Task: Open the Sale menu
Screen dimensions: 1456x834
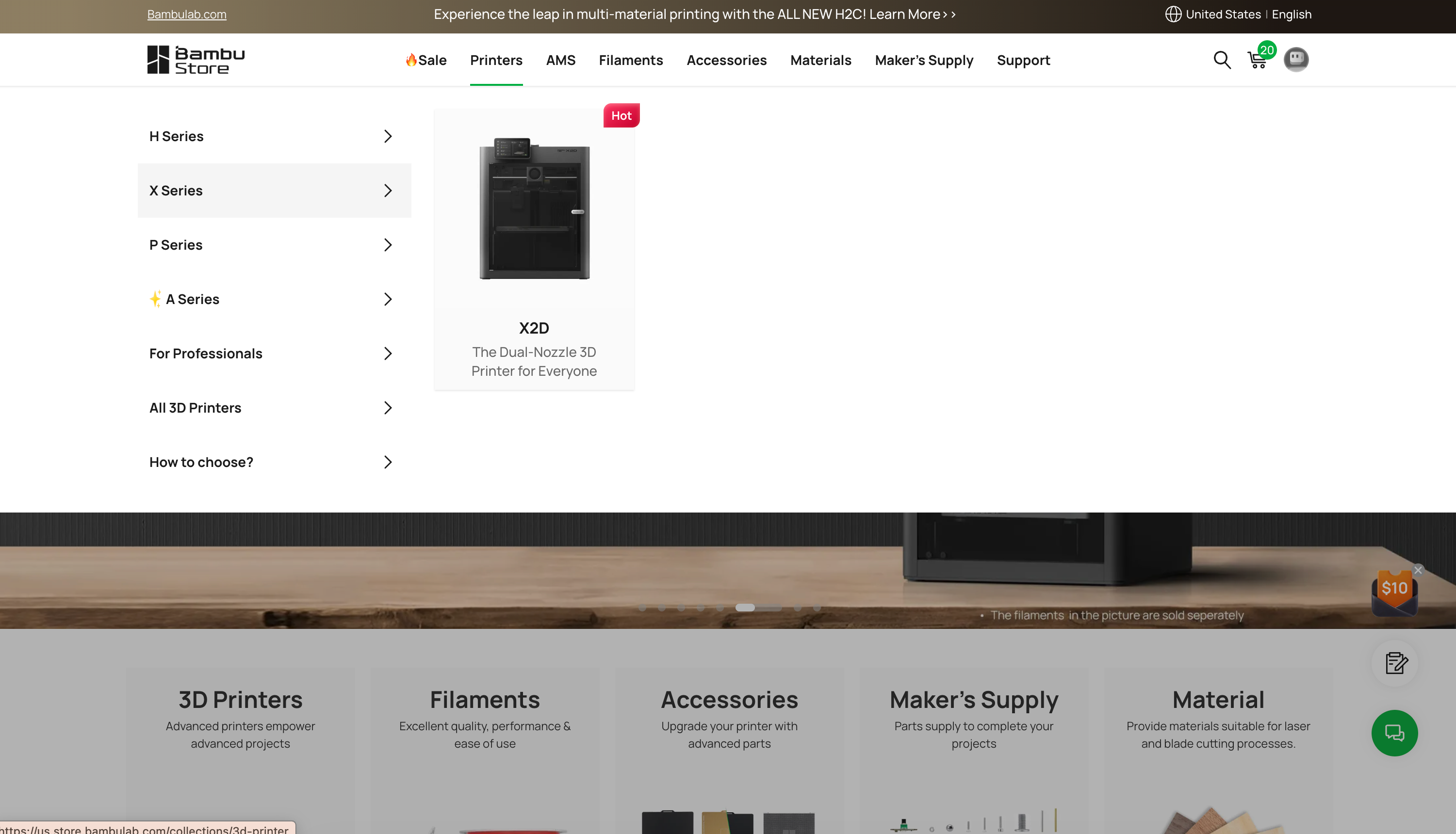Action: tap(426, 60)
